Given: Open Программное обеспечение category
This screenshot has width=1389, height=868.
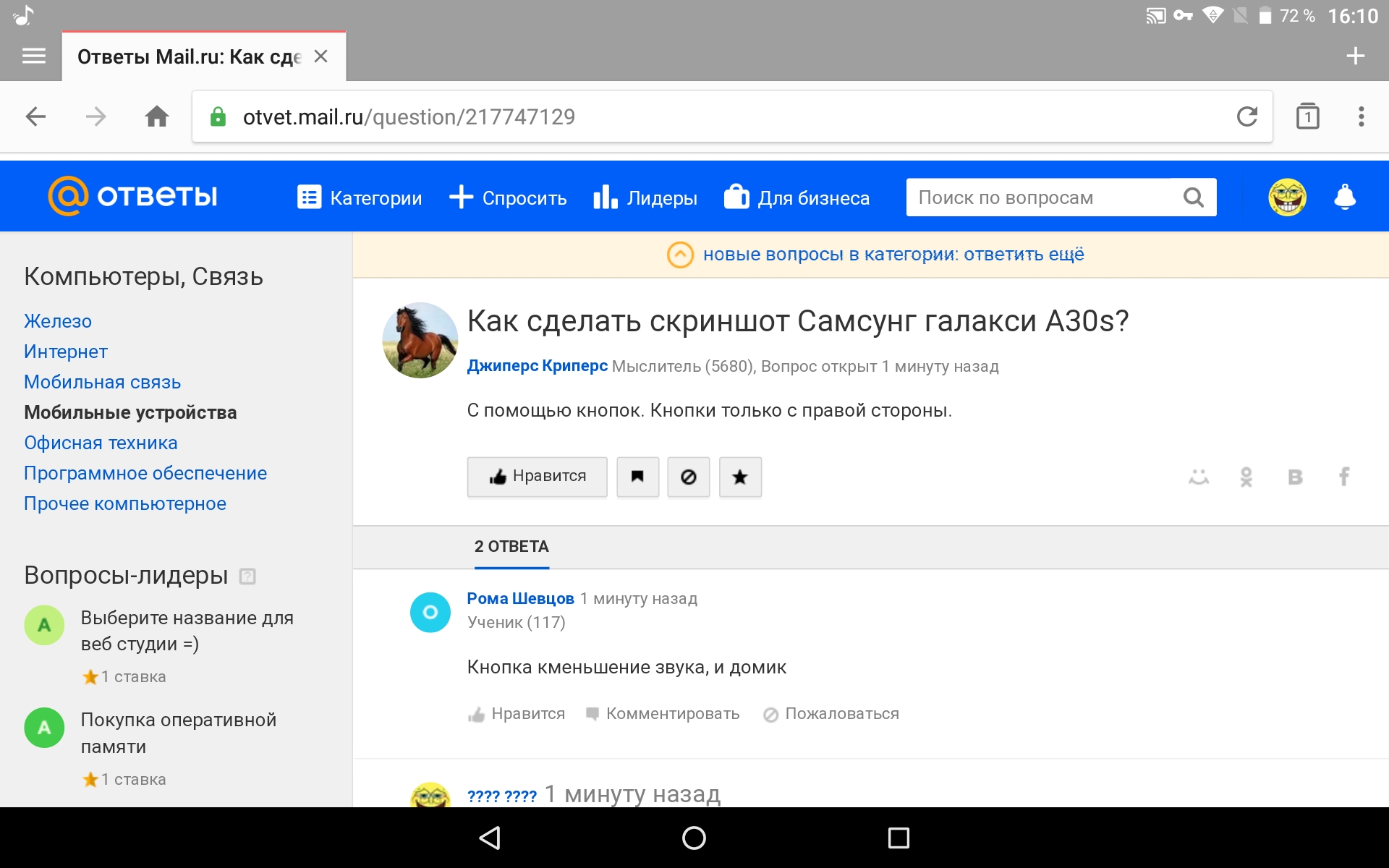Looking at the screenshot, I should pos(145,473).
